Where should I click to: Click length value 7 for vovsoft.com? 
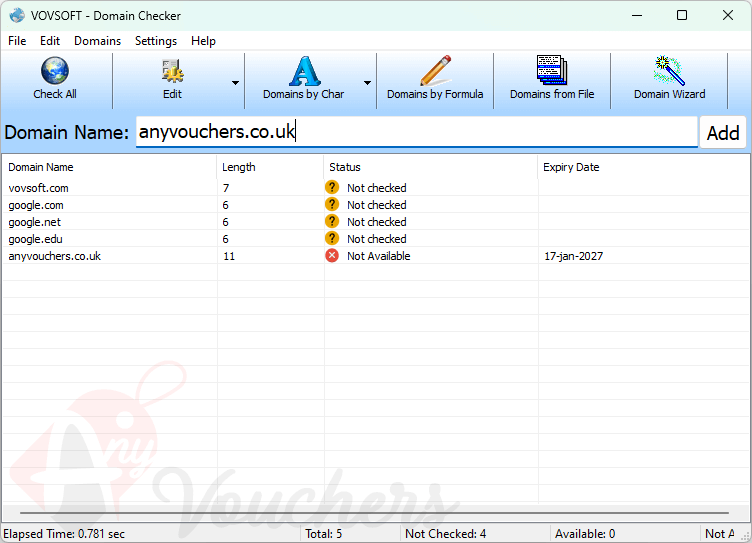click(226, 188)
